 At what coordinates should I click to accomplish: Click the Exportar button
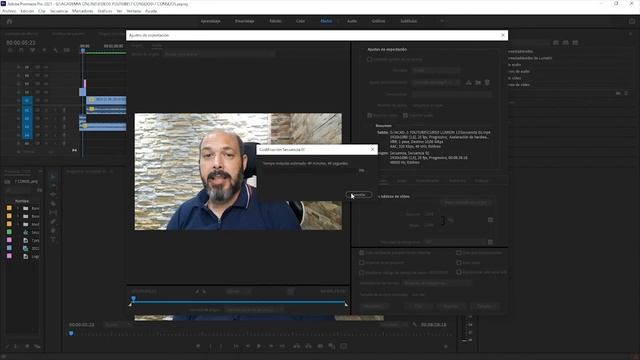click(451, 306)
